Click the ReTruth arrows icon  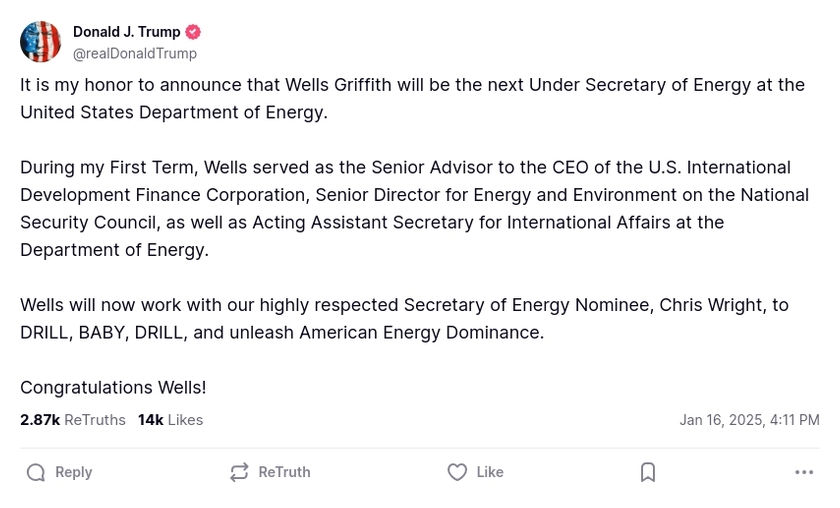[239, 472]
